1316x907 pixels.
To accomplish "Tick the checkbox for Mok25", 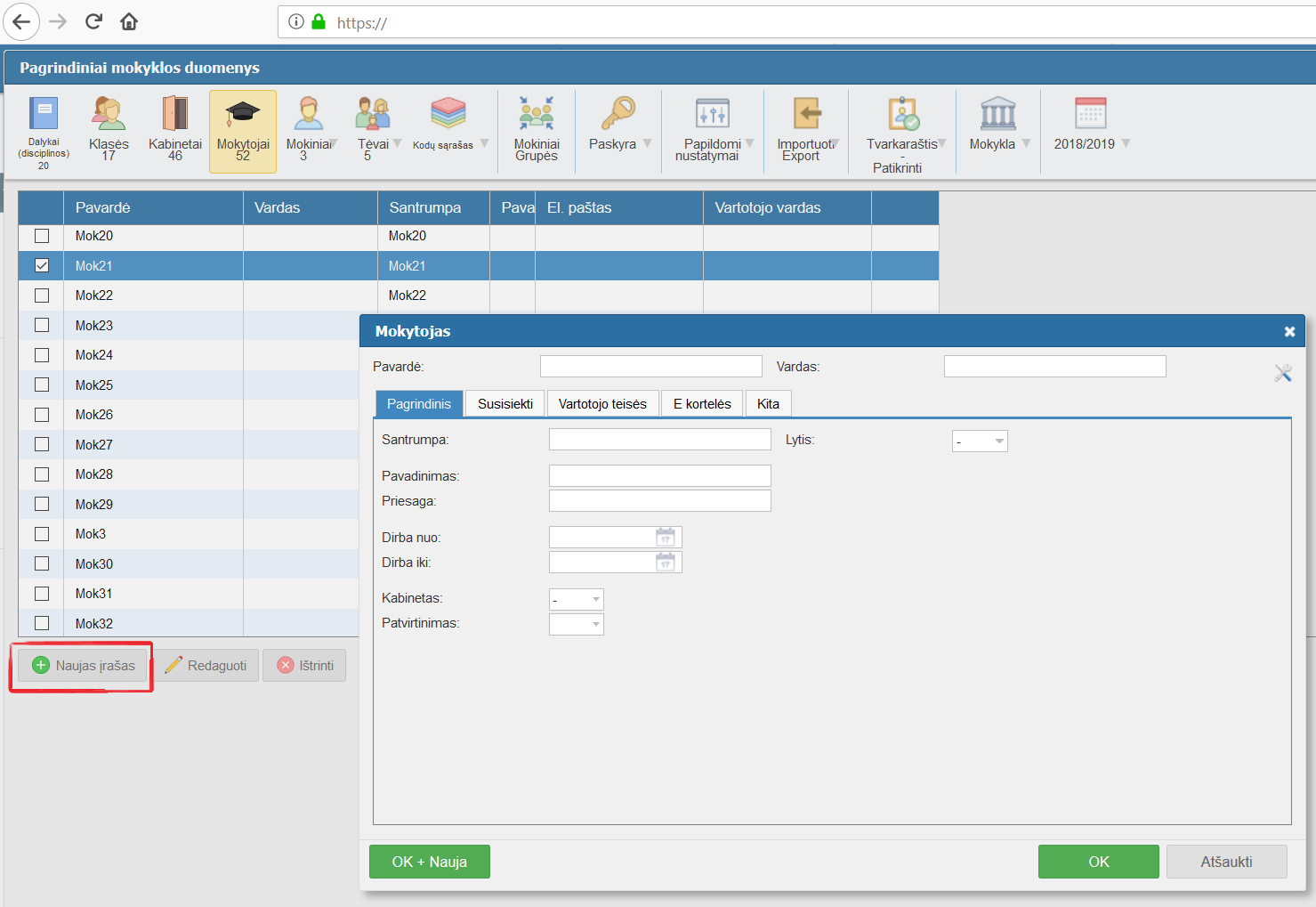I will coord(42,385).
